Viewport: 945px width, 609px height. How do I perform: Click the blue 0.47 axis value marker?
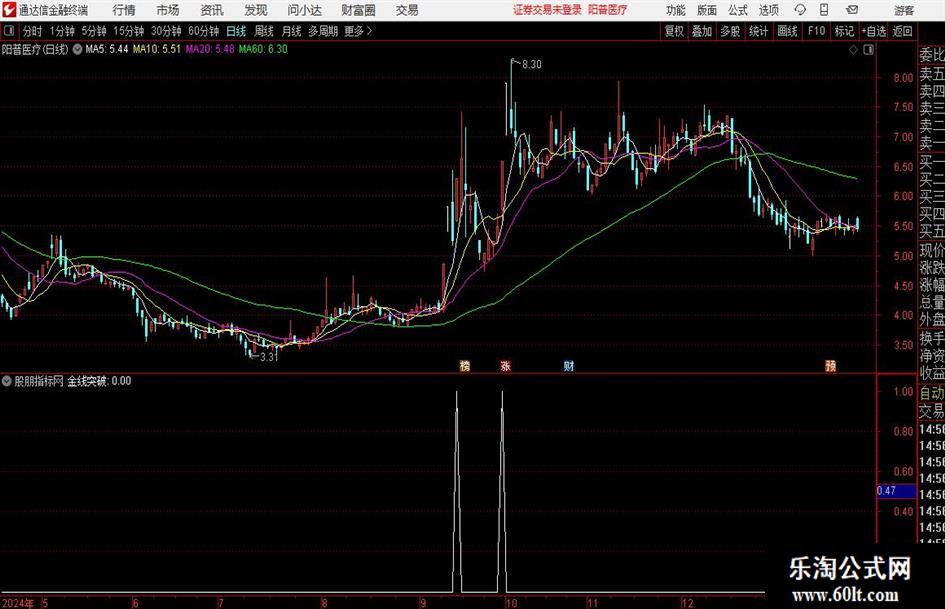click(896, 491)
